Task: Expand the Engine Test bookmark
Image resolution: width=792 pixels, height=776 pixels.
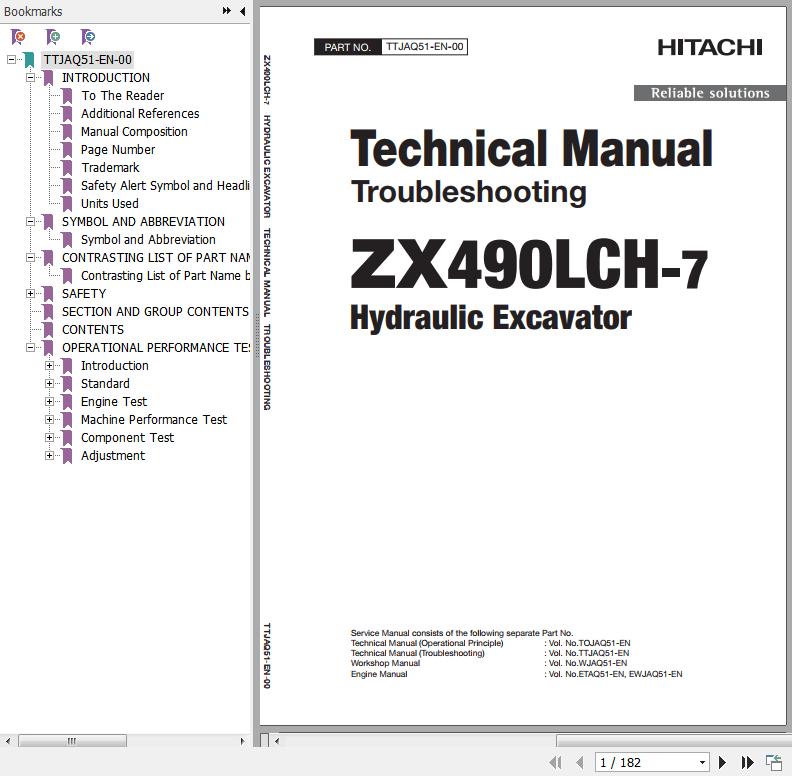Action: pyautogui.click(x=49, y=402)
